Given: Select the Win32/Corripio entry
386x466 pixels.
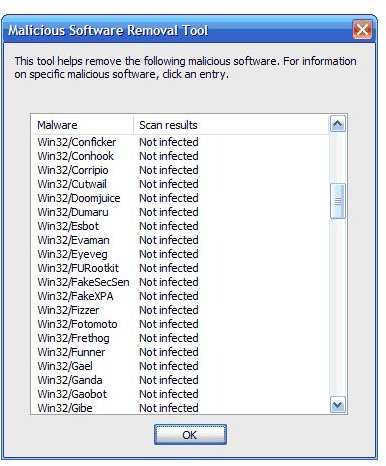Looking at the screenshot, I should (x=73, y=170).
